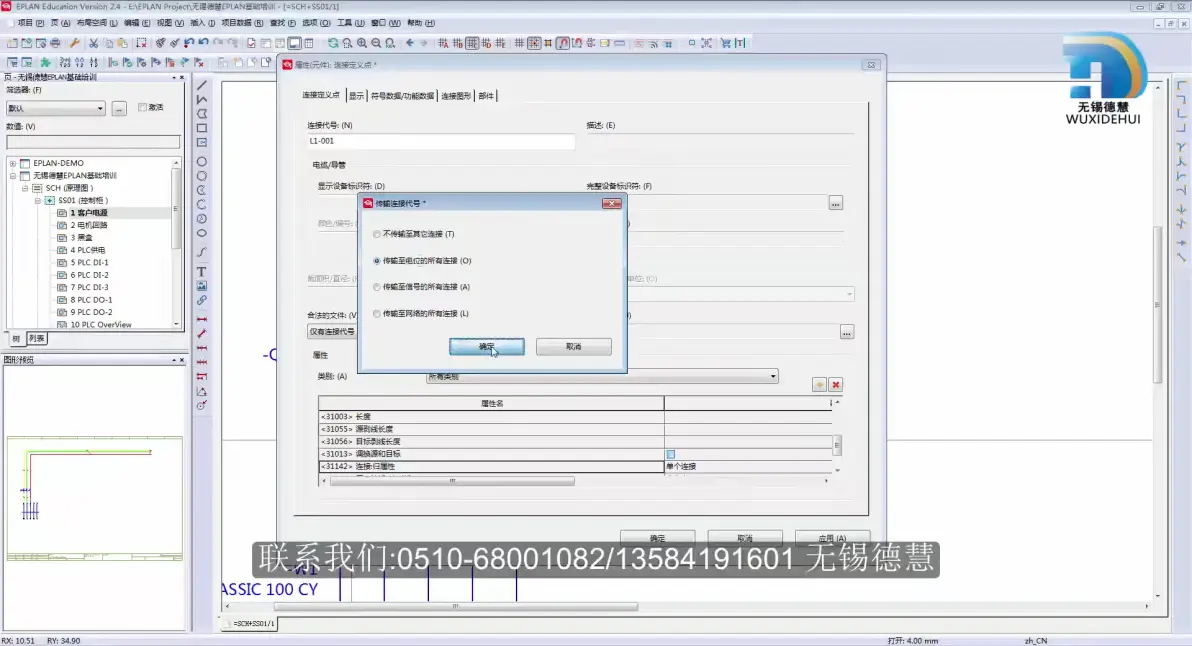Screen dimensions: 1192x646
Task: Click the red X delete-property icon
Action: 835,385
